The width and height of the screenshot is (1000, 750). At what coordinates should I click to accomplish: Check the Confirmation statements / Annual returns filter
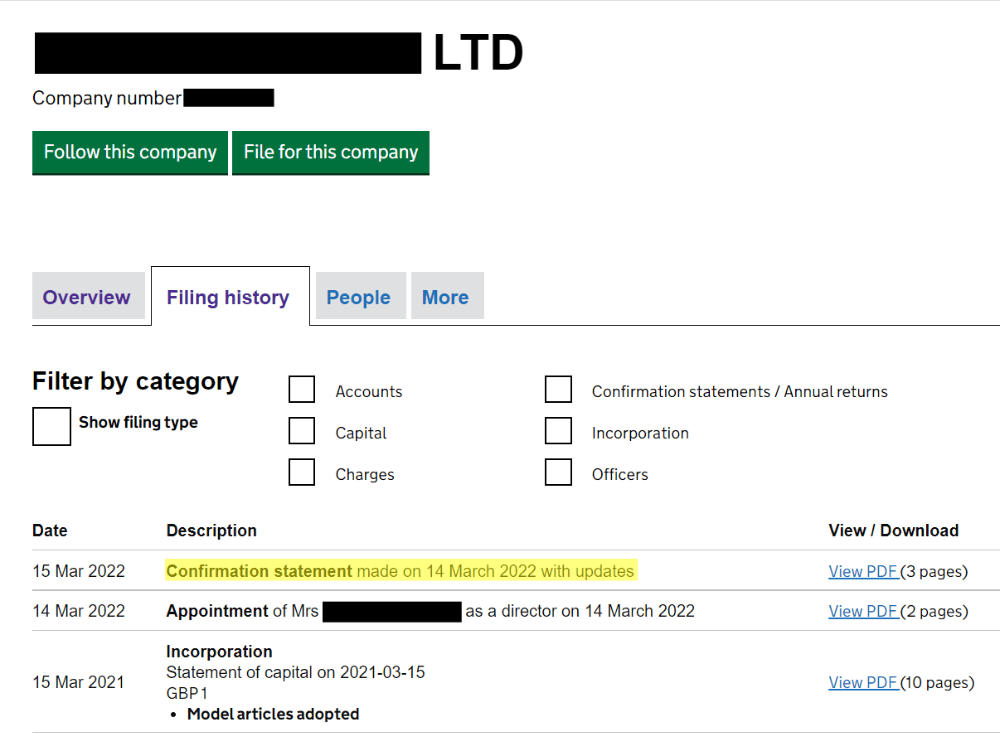[559, 389]
